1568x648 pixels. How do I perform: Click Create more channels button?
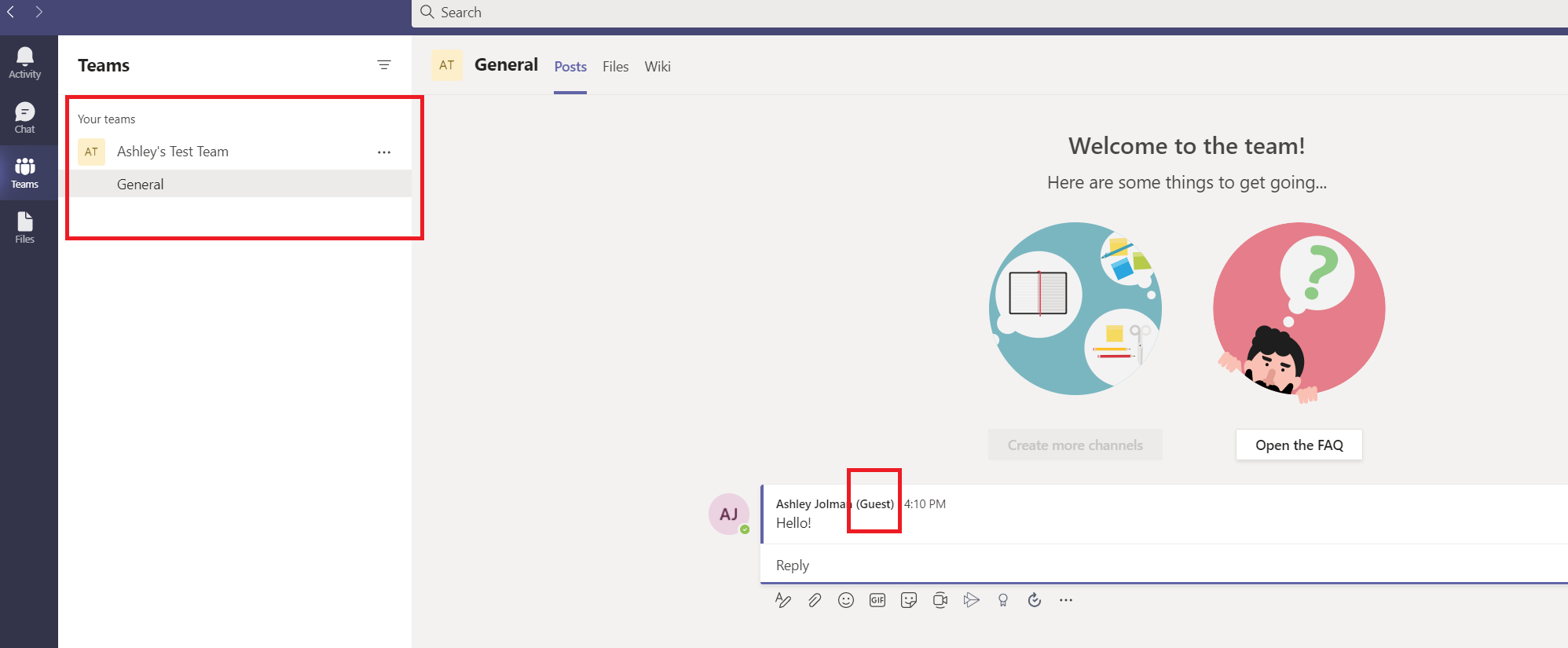click(1075, 445)
